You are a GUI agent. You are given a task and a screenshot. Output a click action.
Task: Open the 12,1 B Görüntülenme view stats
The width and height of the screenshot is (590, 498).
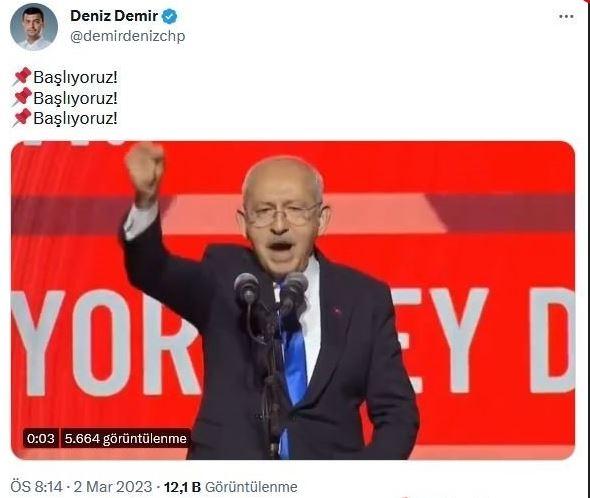coord(230,487)
